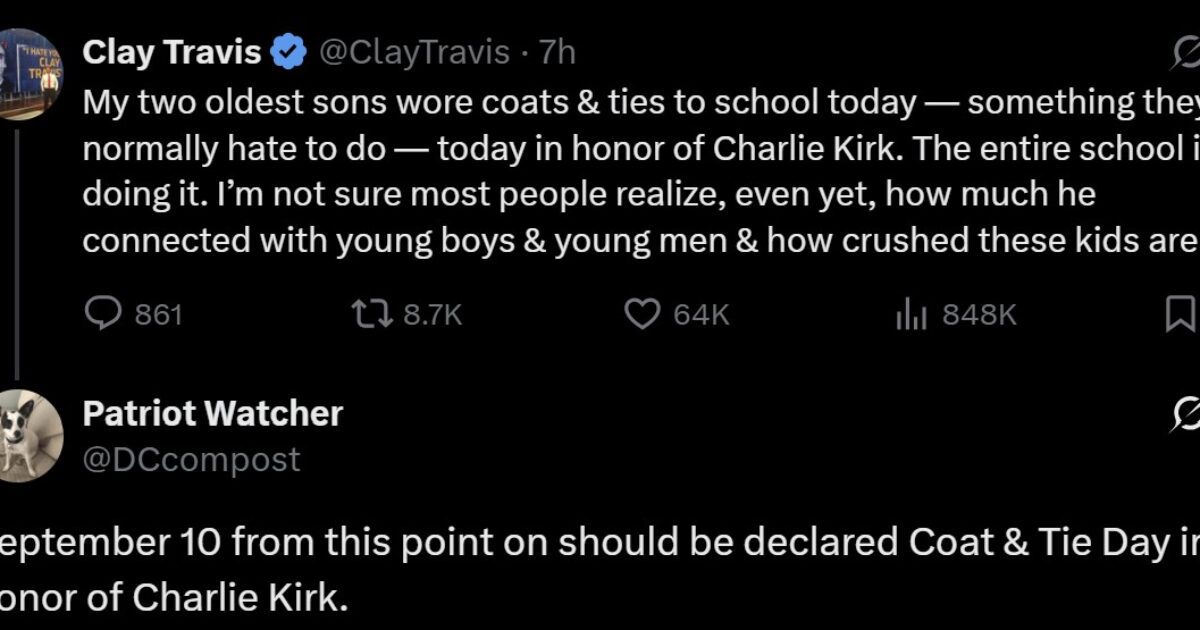Click the blue verified badge
Screen dimensions: 1200x630
point(289,53)
